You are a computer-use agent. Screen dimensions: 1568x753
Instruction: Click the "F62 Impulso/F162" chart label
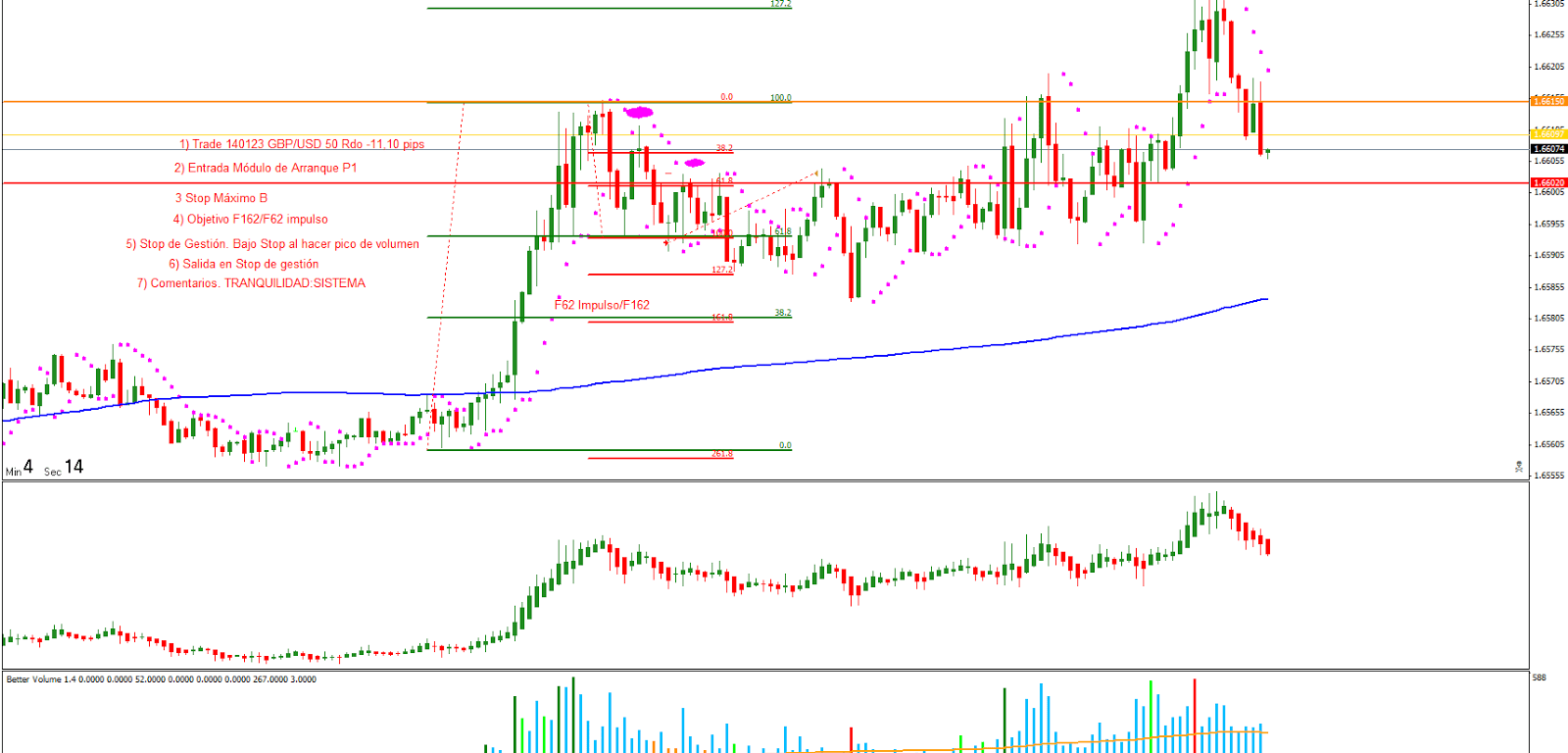(x=602, y=305)
